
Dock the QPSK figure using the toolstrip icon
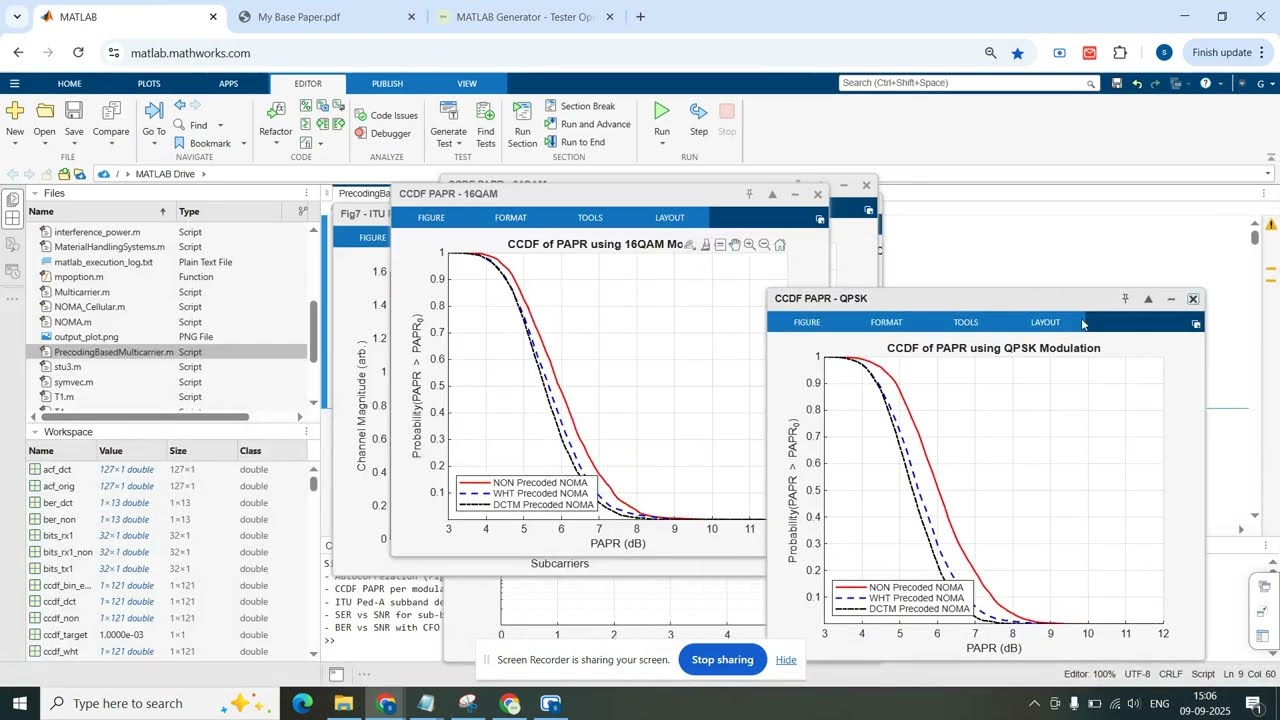[x=1196, y=324]
